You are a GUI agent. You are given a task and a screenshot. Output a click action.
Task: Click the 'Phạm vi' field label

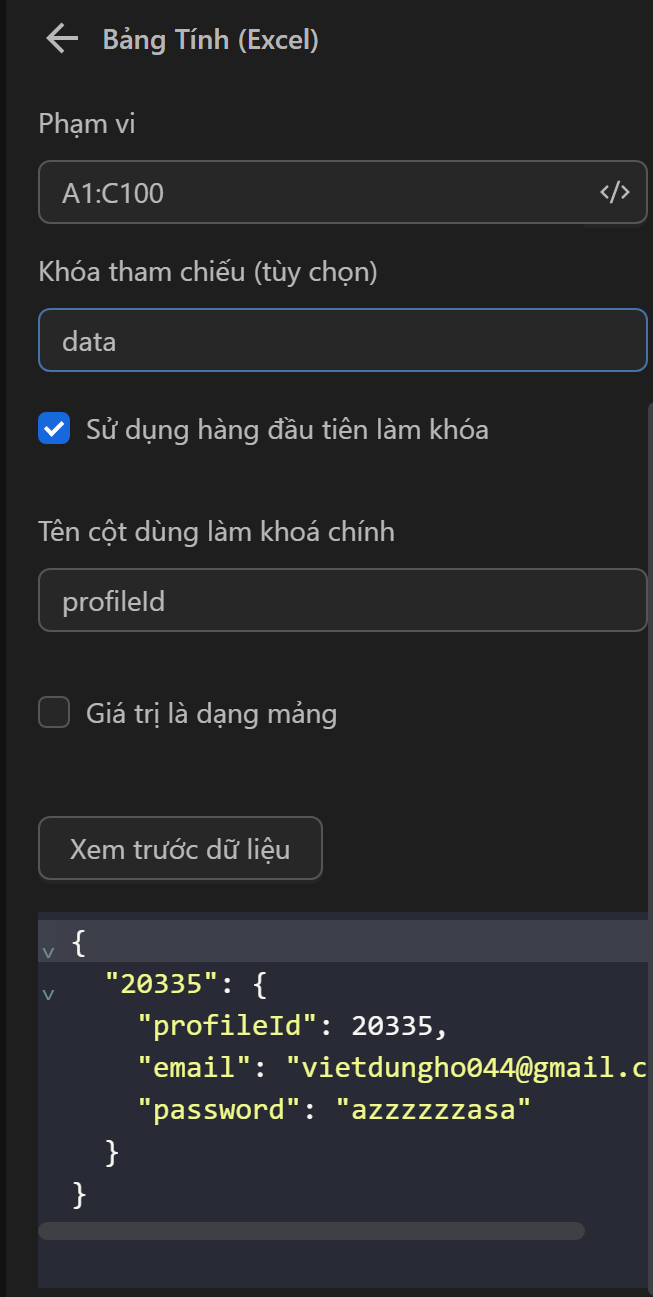click(86, 124)
